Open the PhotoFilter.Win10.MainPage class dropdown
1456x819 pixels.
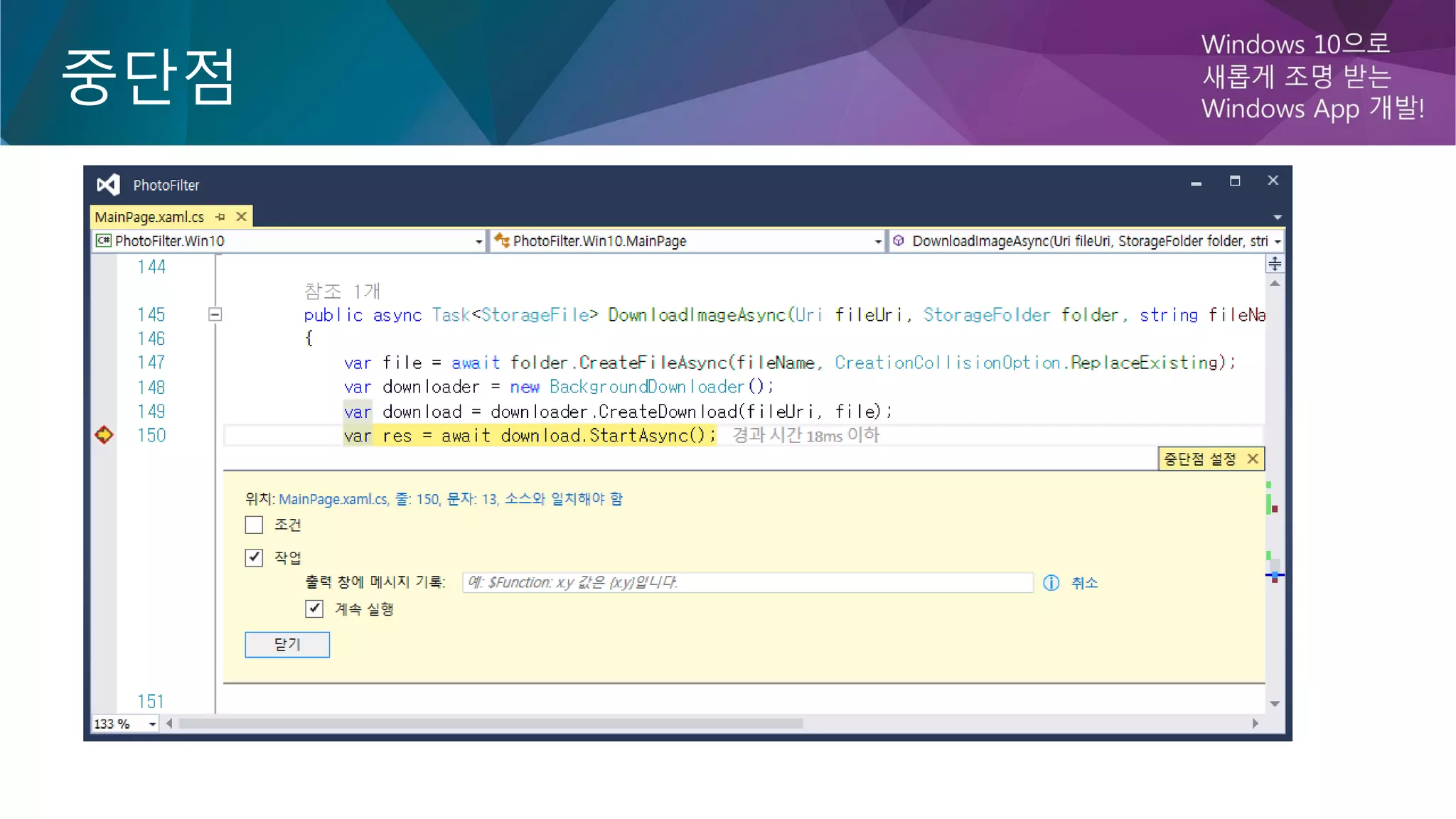point(878,242)
